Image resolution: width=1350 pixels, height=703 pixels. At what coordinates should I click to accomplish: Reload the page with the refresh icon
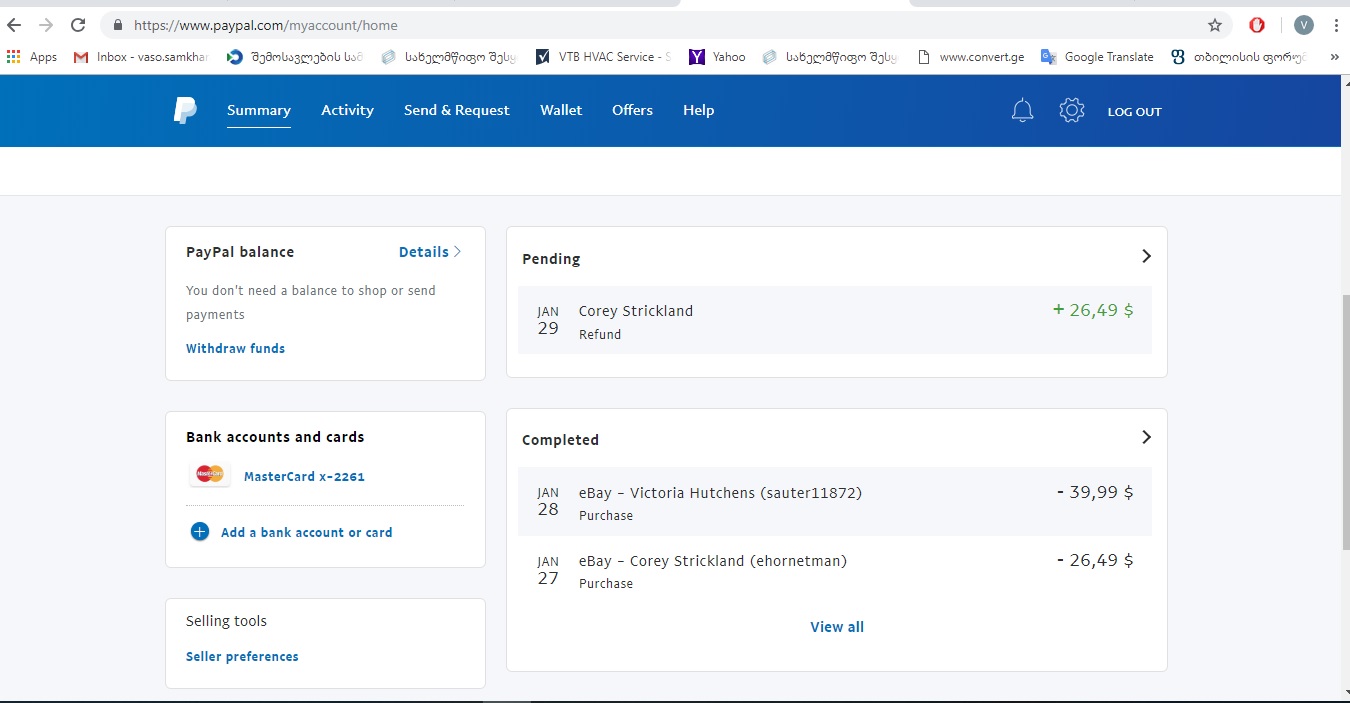pyautogui.click(x=78, y=25)
